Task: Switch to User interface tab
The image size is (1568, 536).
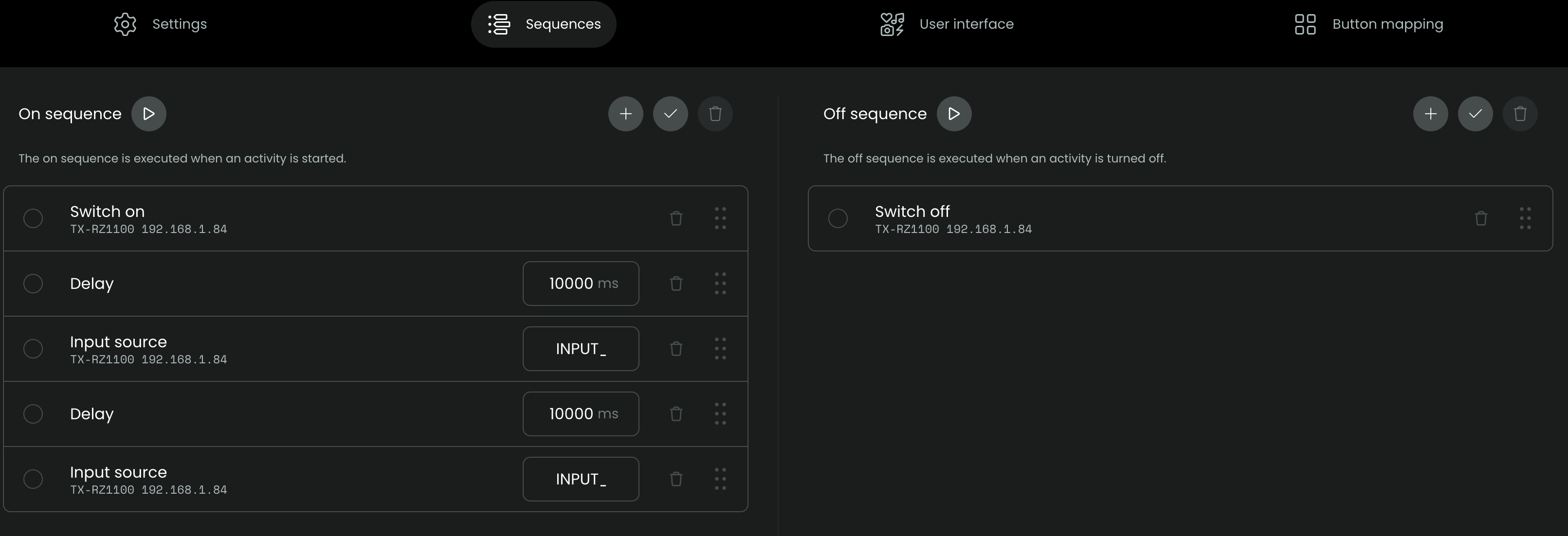Action: coord(947,24)
